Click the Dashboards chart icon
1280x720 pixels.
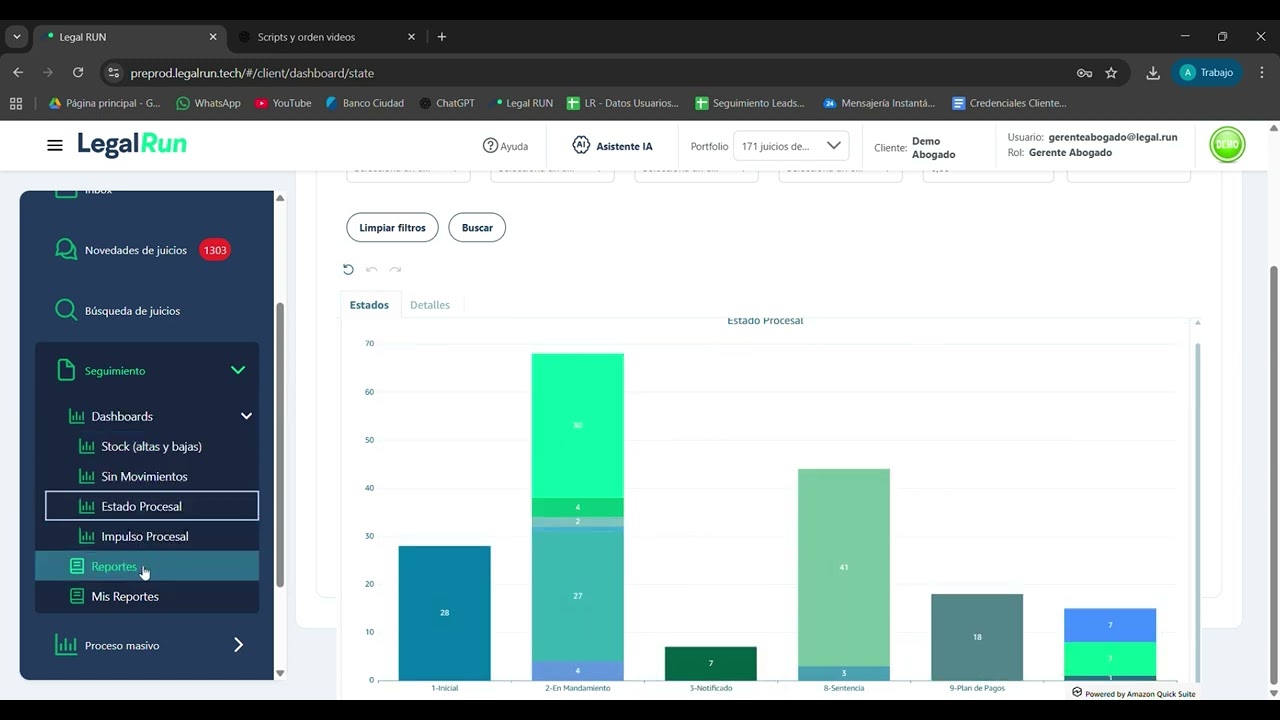pos(75,416)
